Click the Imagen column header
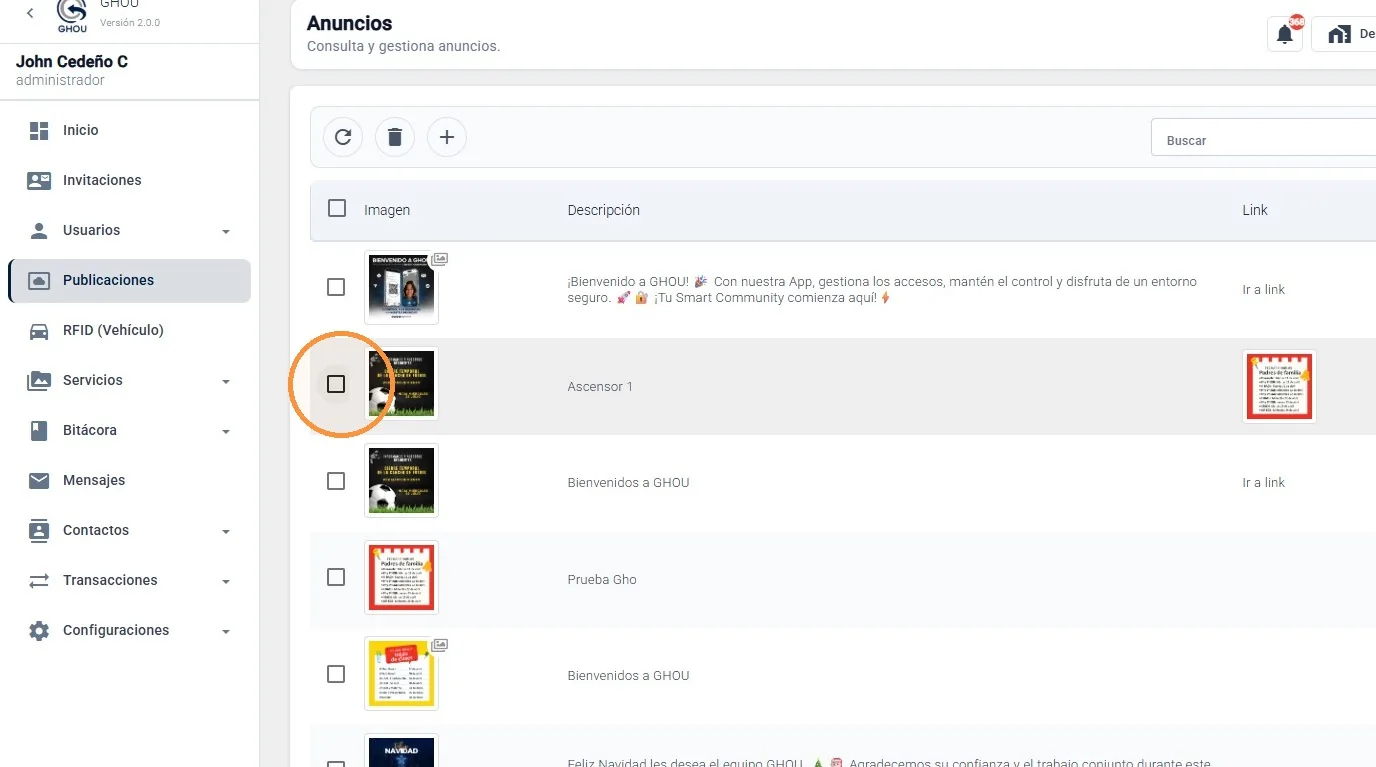1376x767 pixels. (387, 210)
